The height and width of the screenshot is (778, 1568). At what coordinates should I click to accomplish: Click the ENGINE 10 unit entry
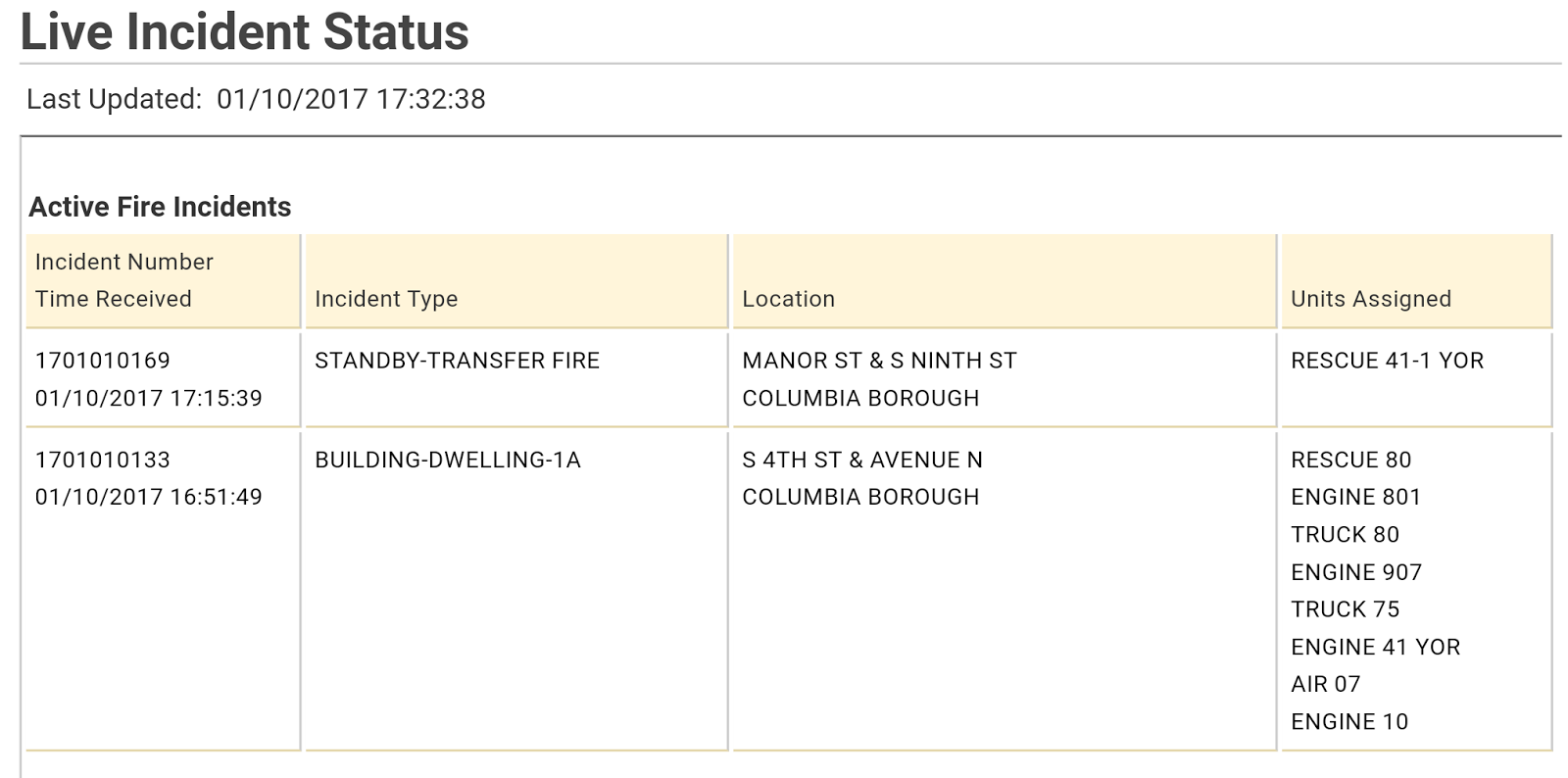click(x=1348, y=722)
